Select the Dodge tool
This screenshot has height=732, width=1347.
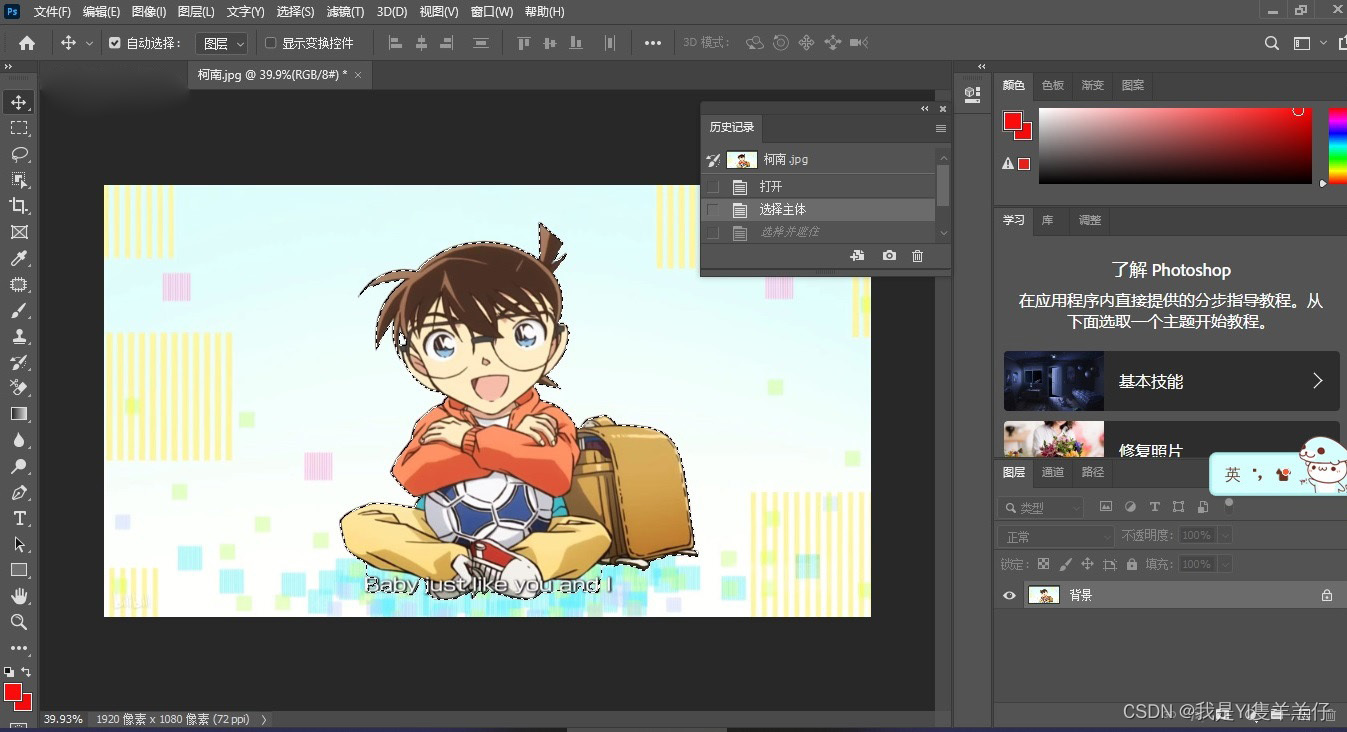pos(19,466)
